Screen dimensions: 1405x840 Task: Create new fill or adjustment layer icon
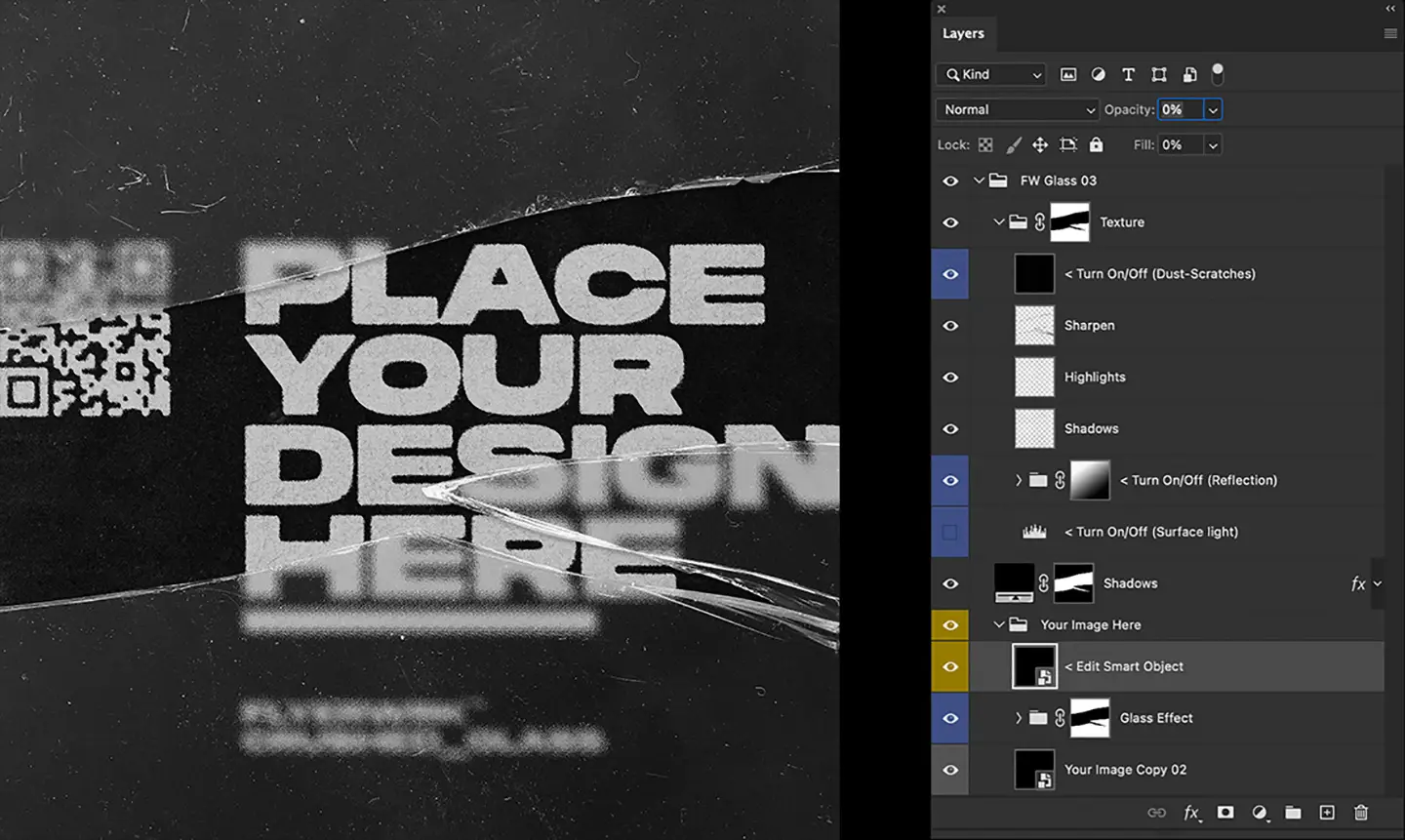pos(1260,813)
